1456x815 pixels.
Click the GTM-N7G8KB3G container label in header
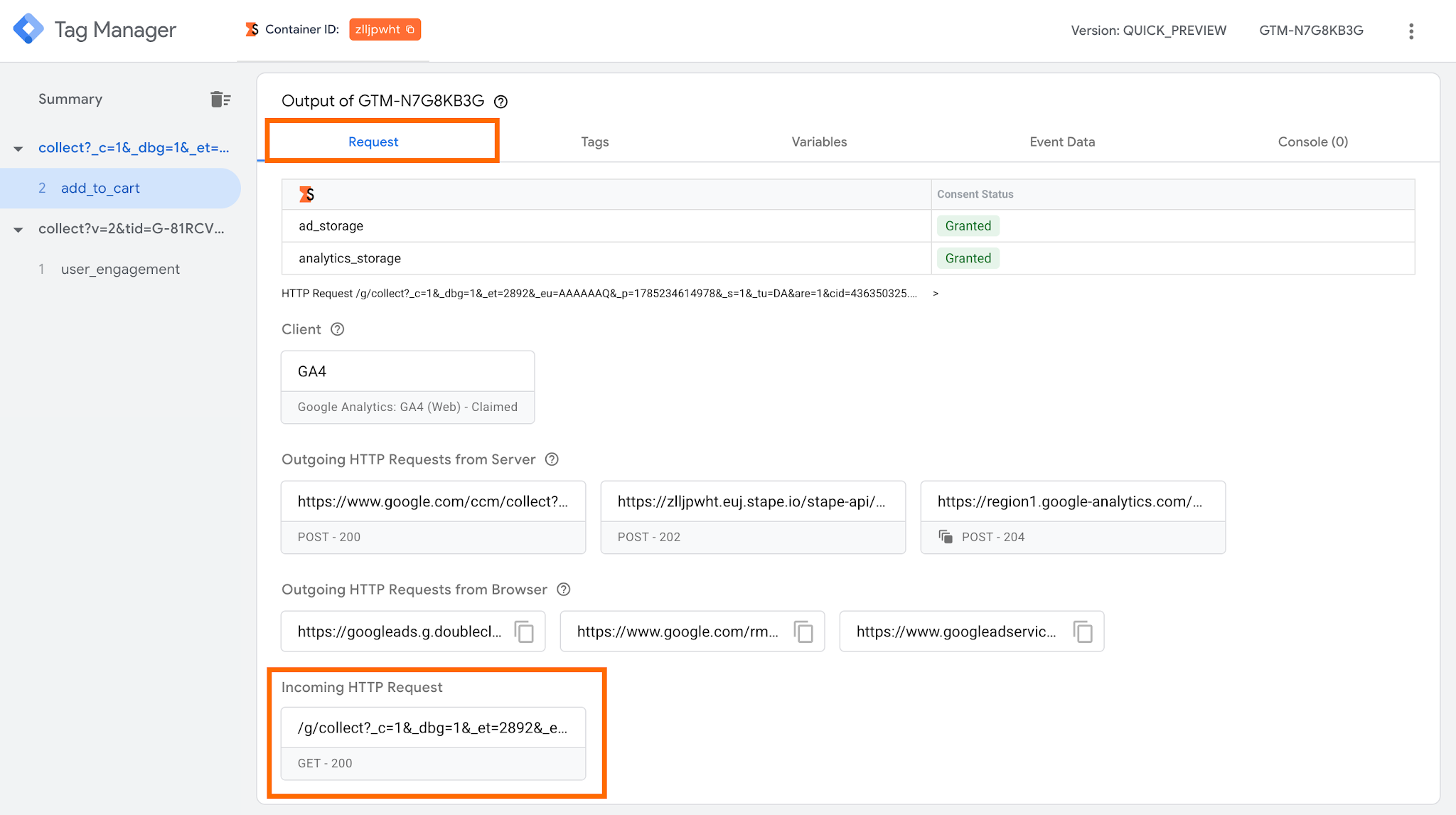(1311, 31)
